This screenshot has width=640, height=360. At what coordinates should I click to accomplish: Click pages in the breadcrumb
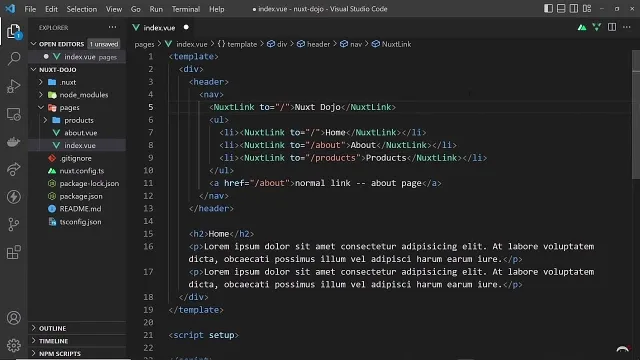tap(144, 44)
